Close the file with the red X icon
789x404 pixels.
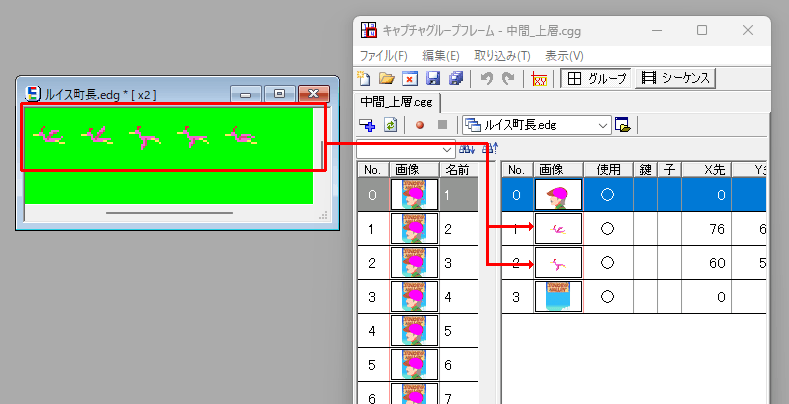[410, 78]
